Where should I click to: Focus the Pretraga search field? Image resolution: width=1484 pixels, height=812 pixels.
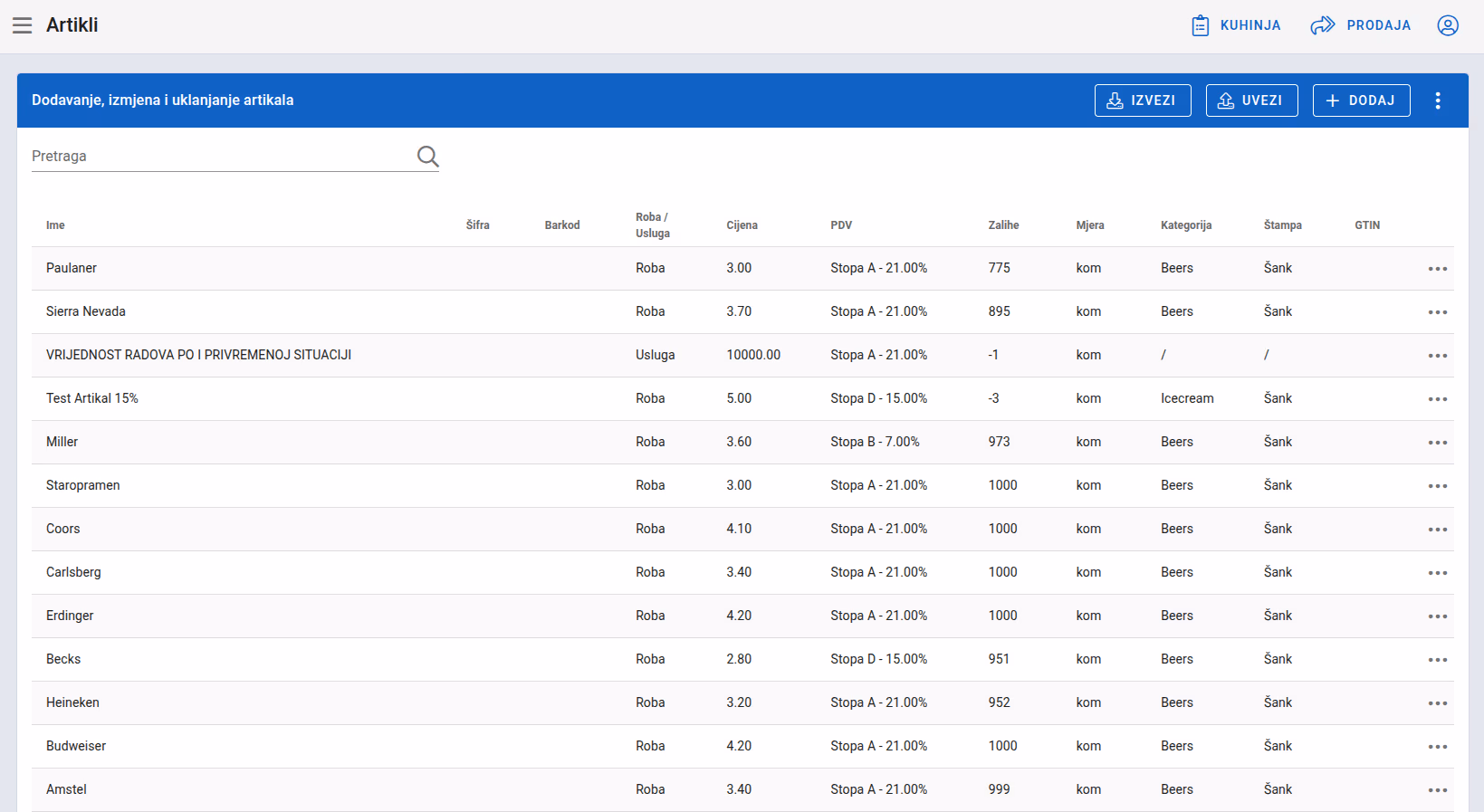(222, 156)
